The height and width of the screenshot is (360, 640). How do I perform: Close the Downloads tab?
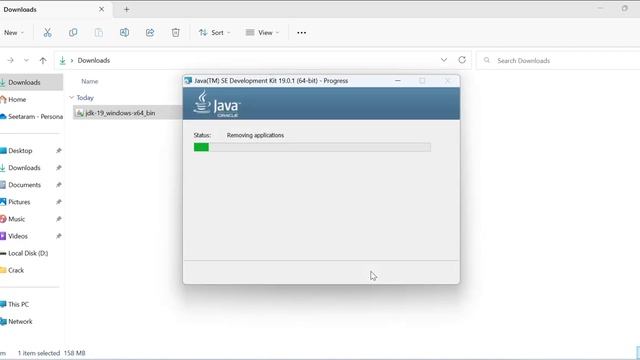click(x=102, y=9)
